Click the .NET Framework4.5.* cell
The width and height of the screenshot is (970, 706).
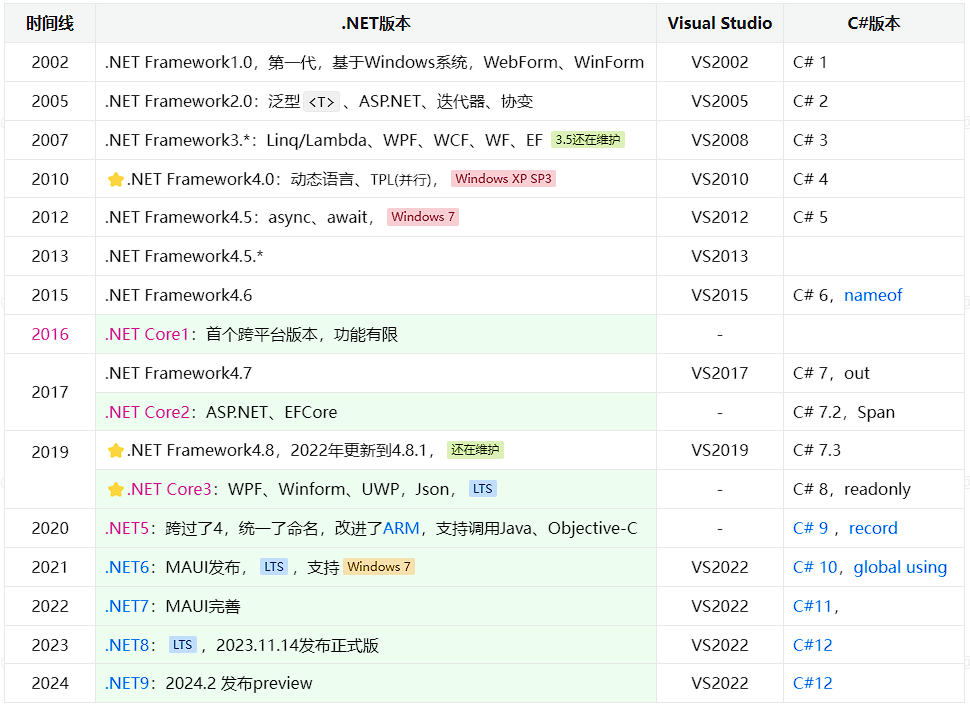(x=376, y=256)
